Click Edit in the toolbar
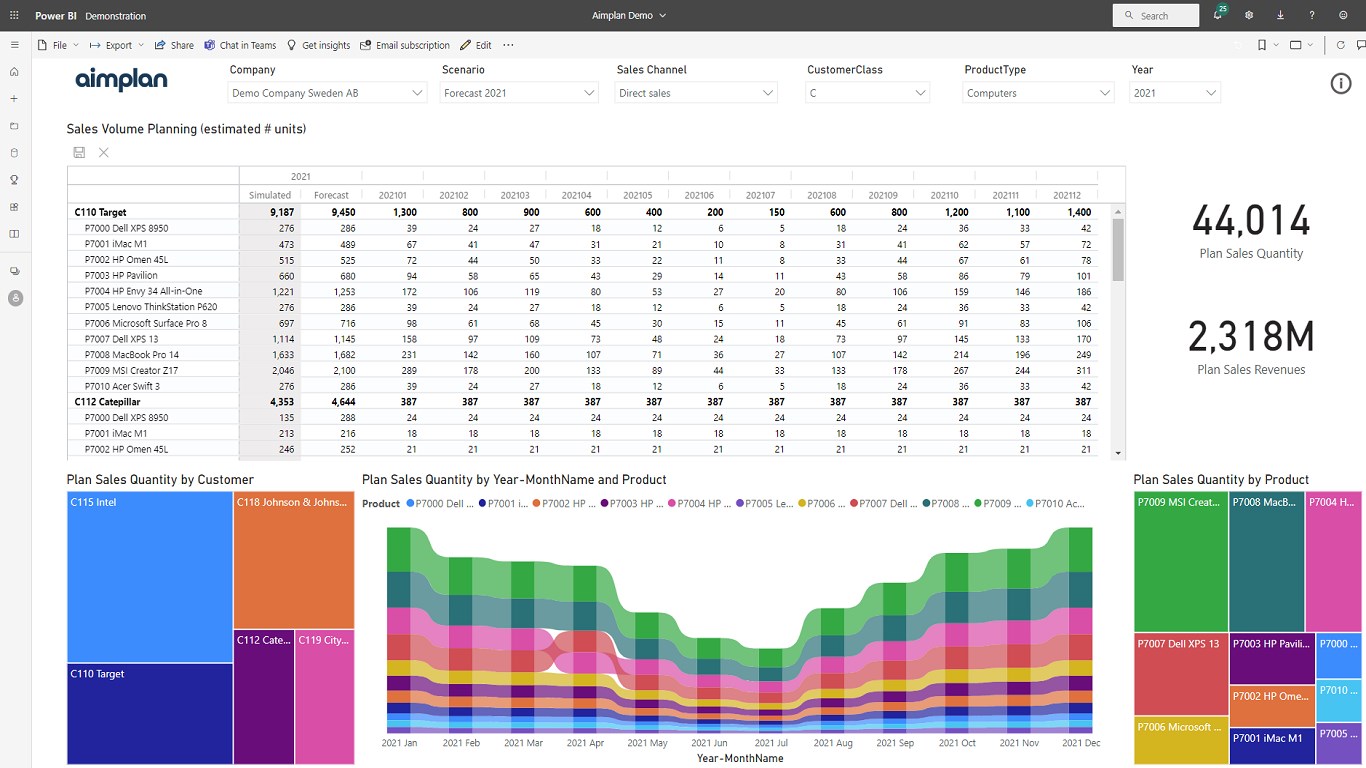The width and height of the screenshot is (1366, 768). [x=476, y=45]
